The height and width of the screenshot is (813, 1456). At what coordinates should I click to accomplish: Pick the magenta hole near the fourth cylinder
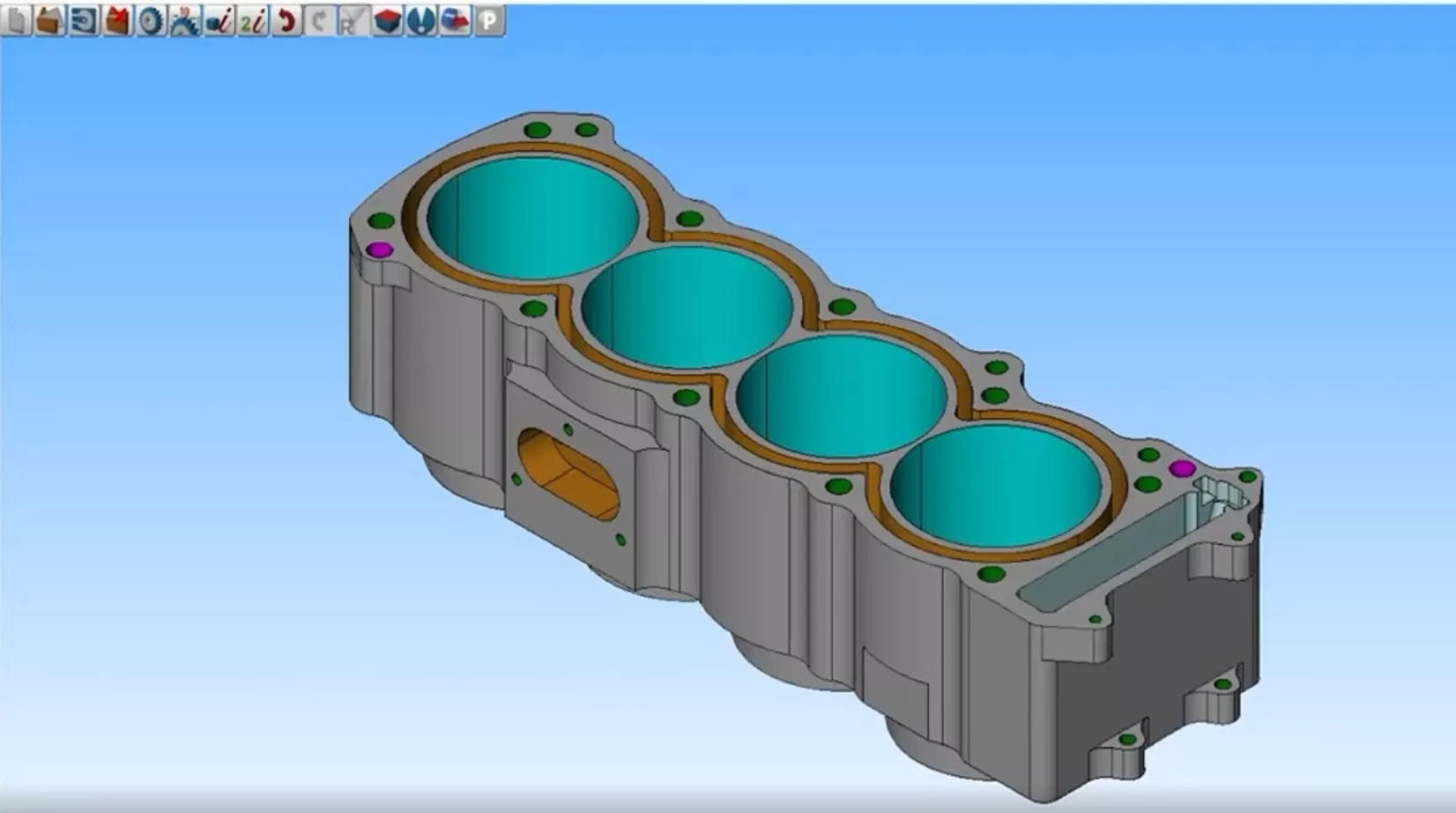tap(1181, 467)
